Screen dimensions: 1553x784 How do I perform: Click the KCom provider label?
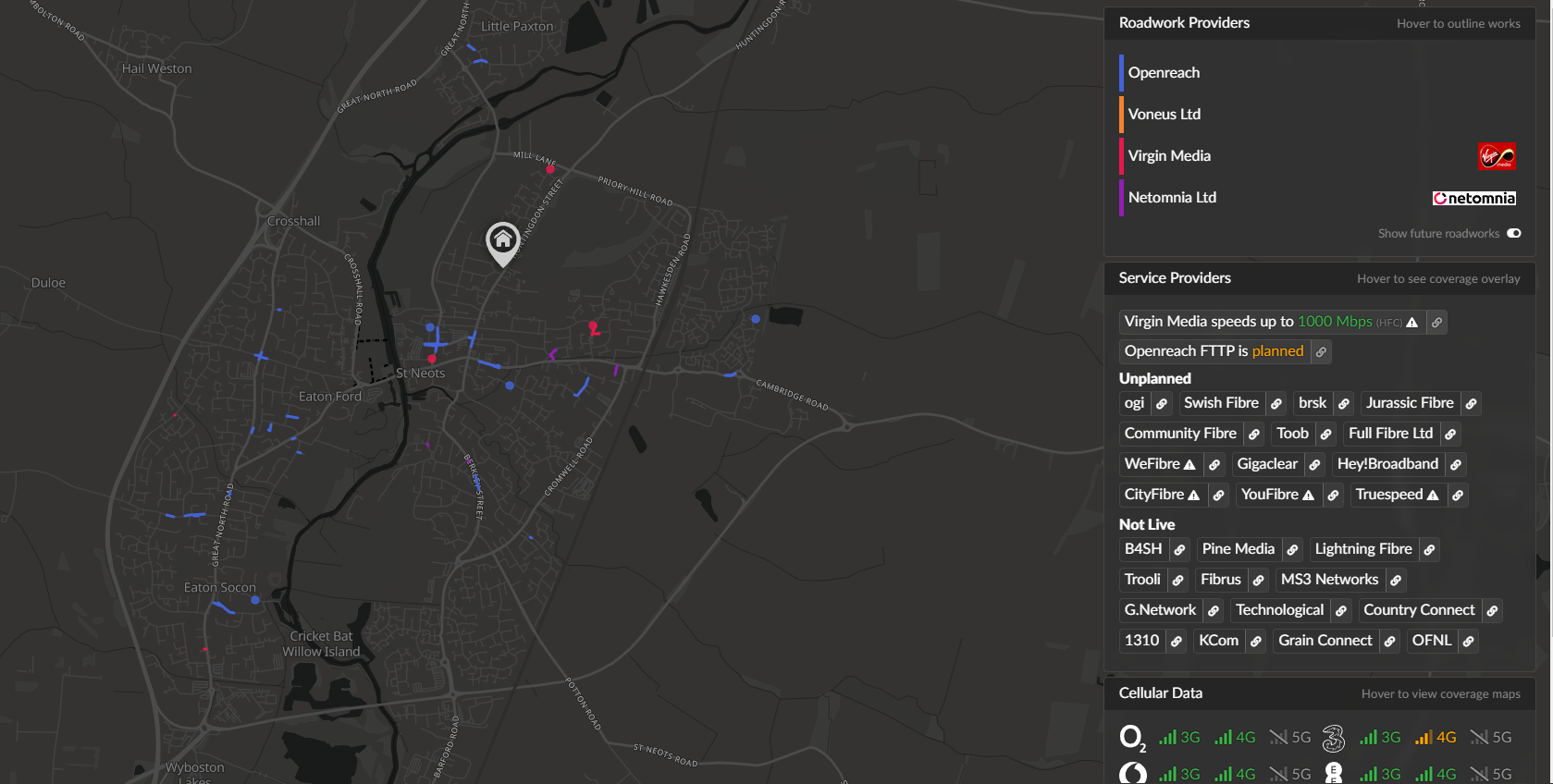[x=1218, y=641]
